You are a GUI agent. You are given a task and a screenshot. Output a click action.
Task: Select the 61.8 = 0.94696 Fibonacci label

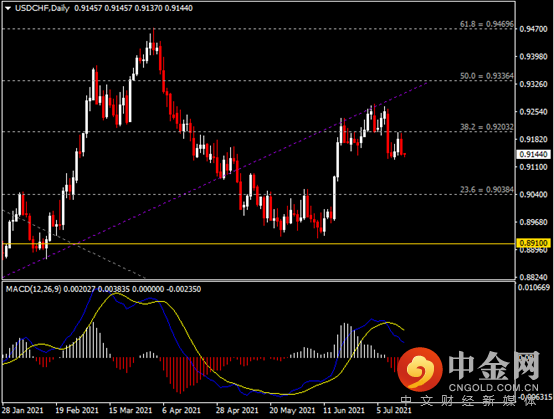487,24
